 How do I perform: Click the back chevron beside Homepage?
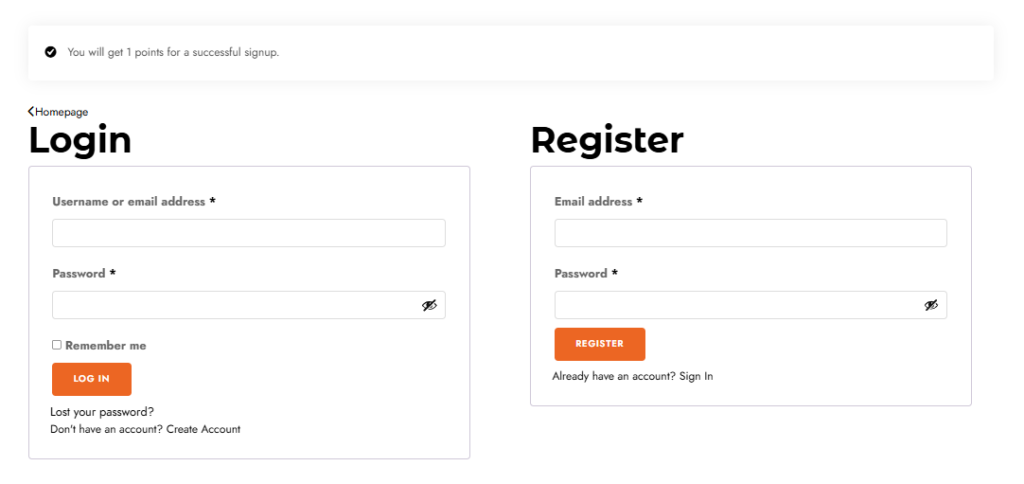pyautogui.click(x=31, y=112)
